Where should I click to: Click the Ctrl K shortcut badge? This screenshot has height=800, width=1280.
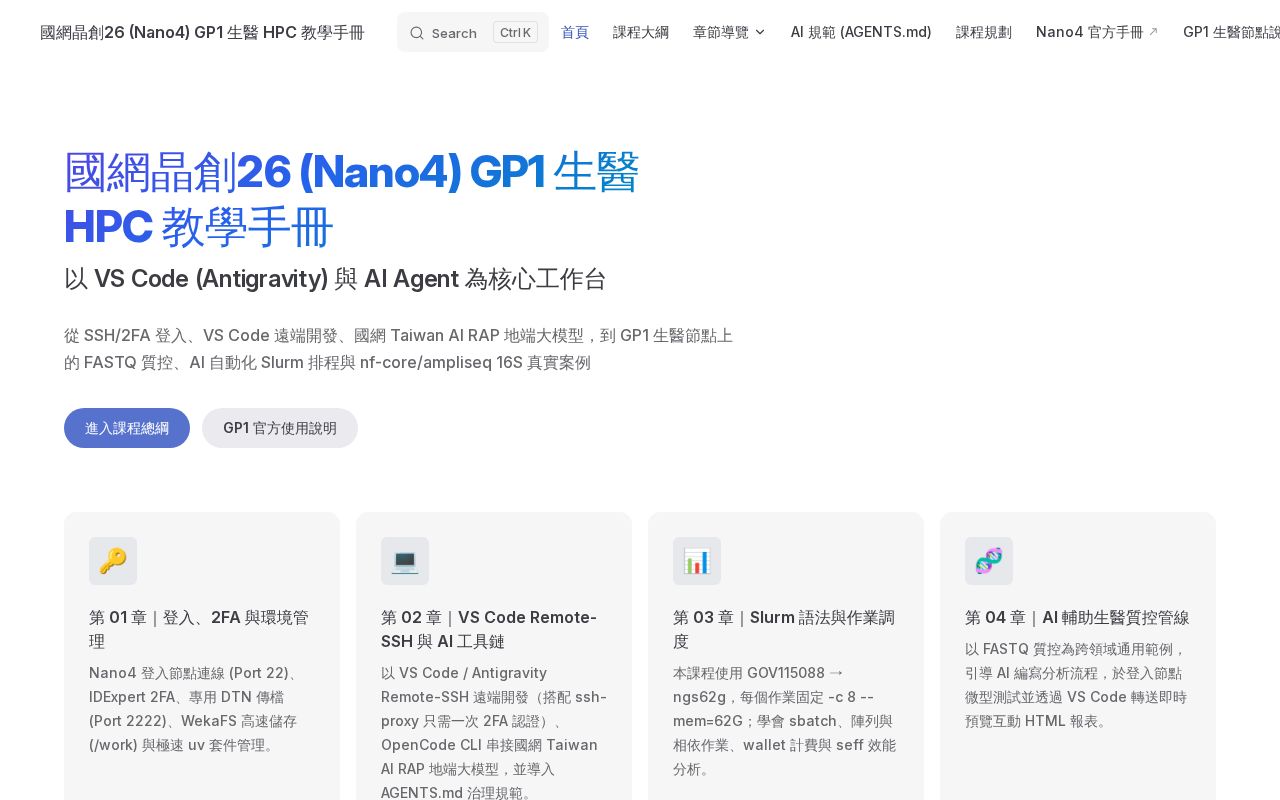pos(515,32)
